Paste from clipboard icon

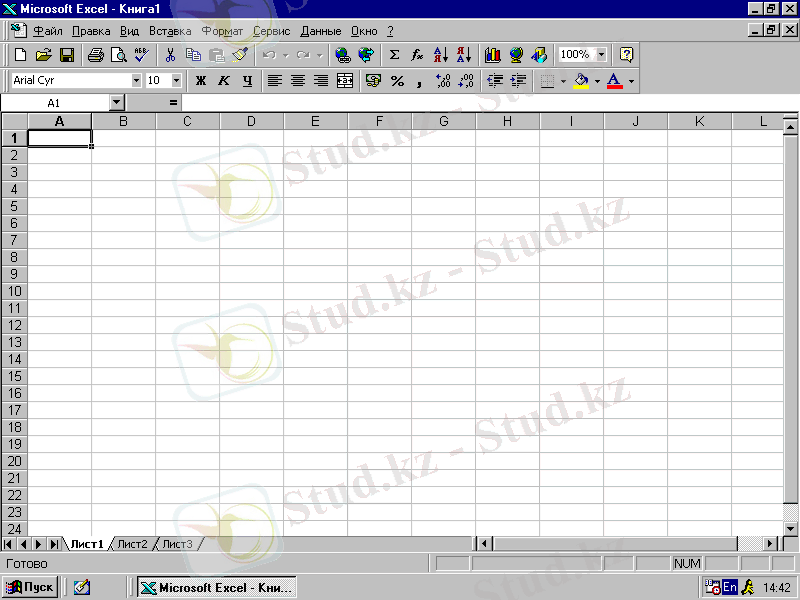217,55
